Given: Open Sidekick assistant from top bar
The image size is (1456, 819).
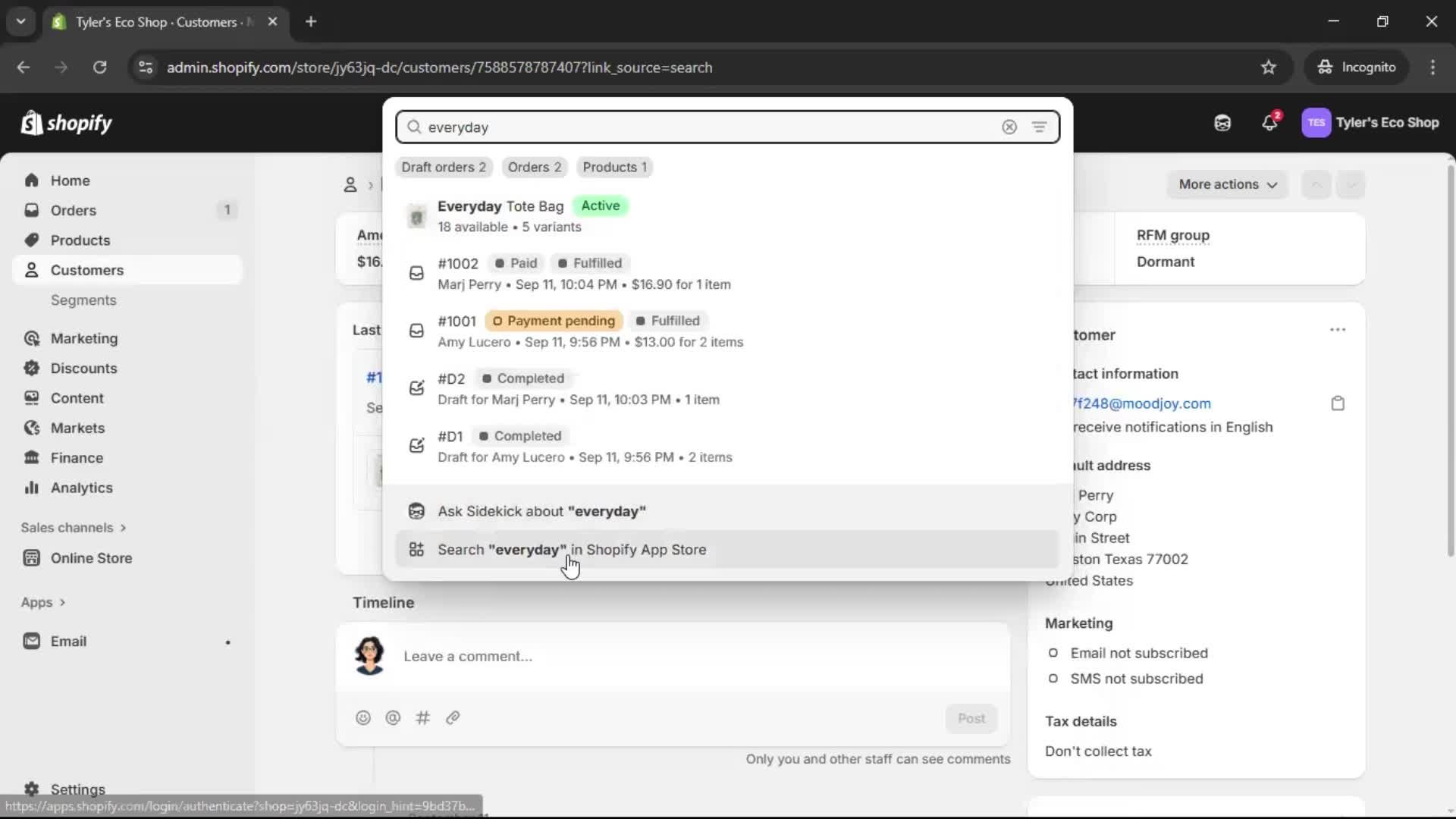Looking at the screenshot, I should (1222, 123).
